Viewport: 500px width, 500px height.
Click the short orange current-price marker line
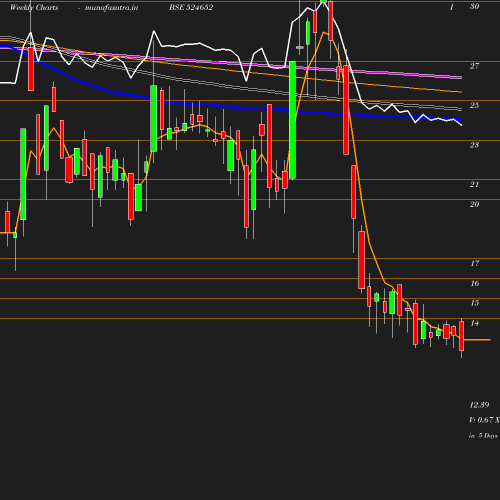(477, 340)
